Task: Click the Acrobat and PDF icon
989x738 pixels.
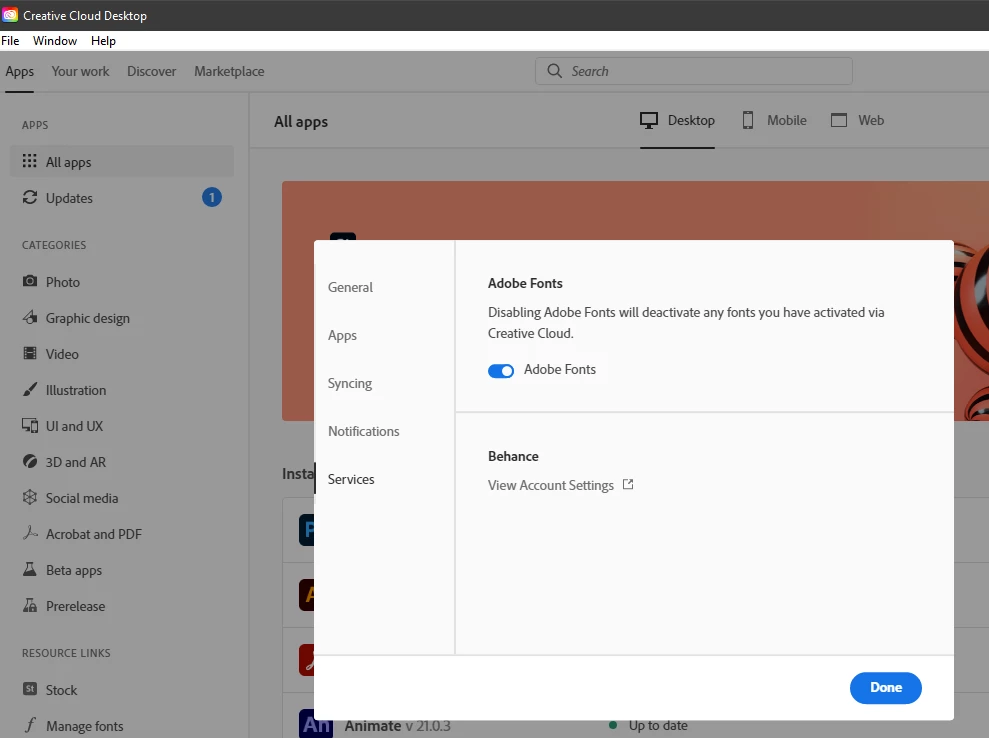Action: [x=30, y=533]
